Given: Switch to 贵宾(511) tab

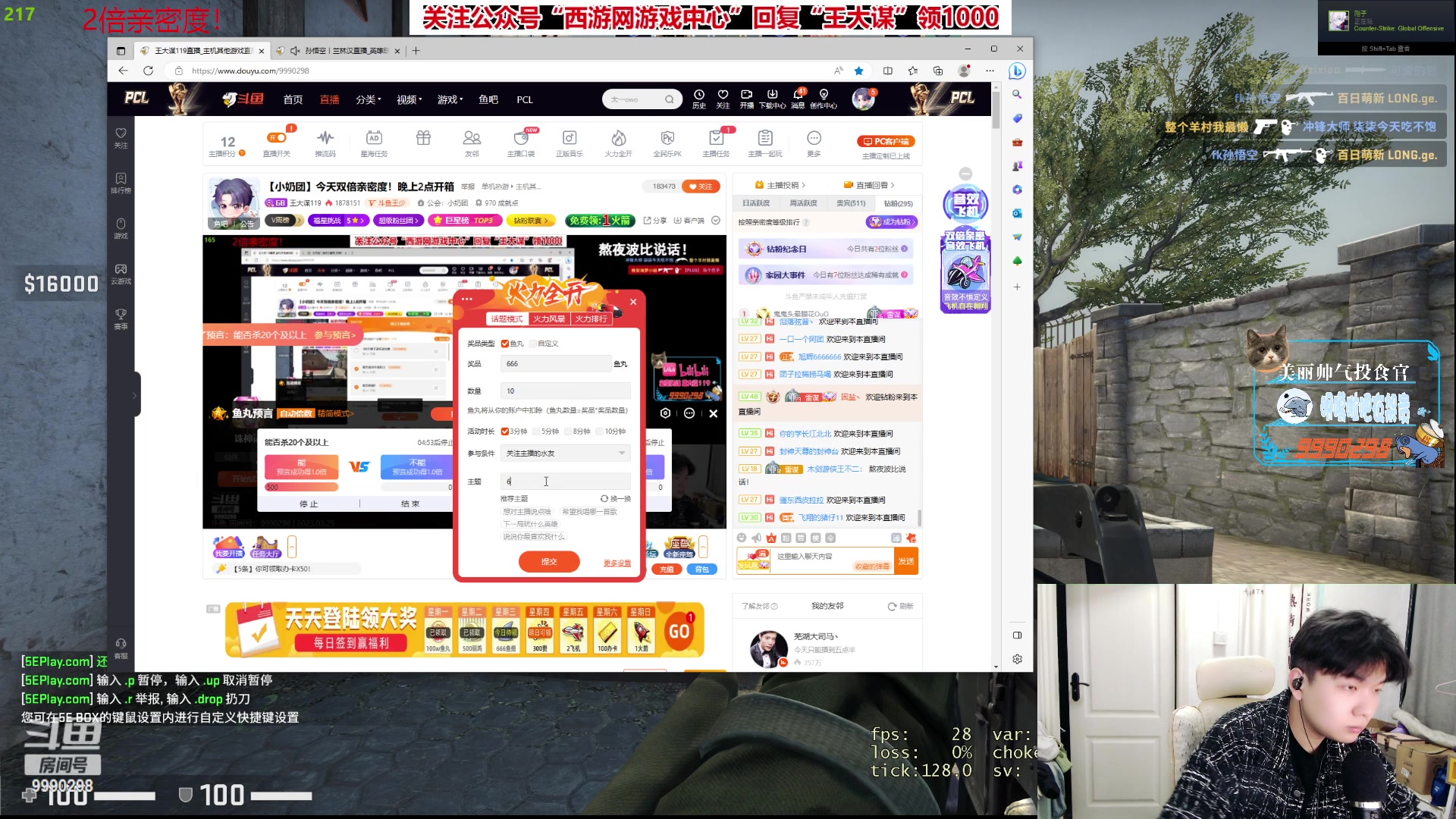Looking at the screenshot, I should [851, 203].
